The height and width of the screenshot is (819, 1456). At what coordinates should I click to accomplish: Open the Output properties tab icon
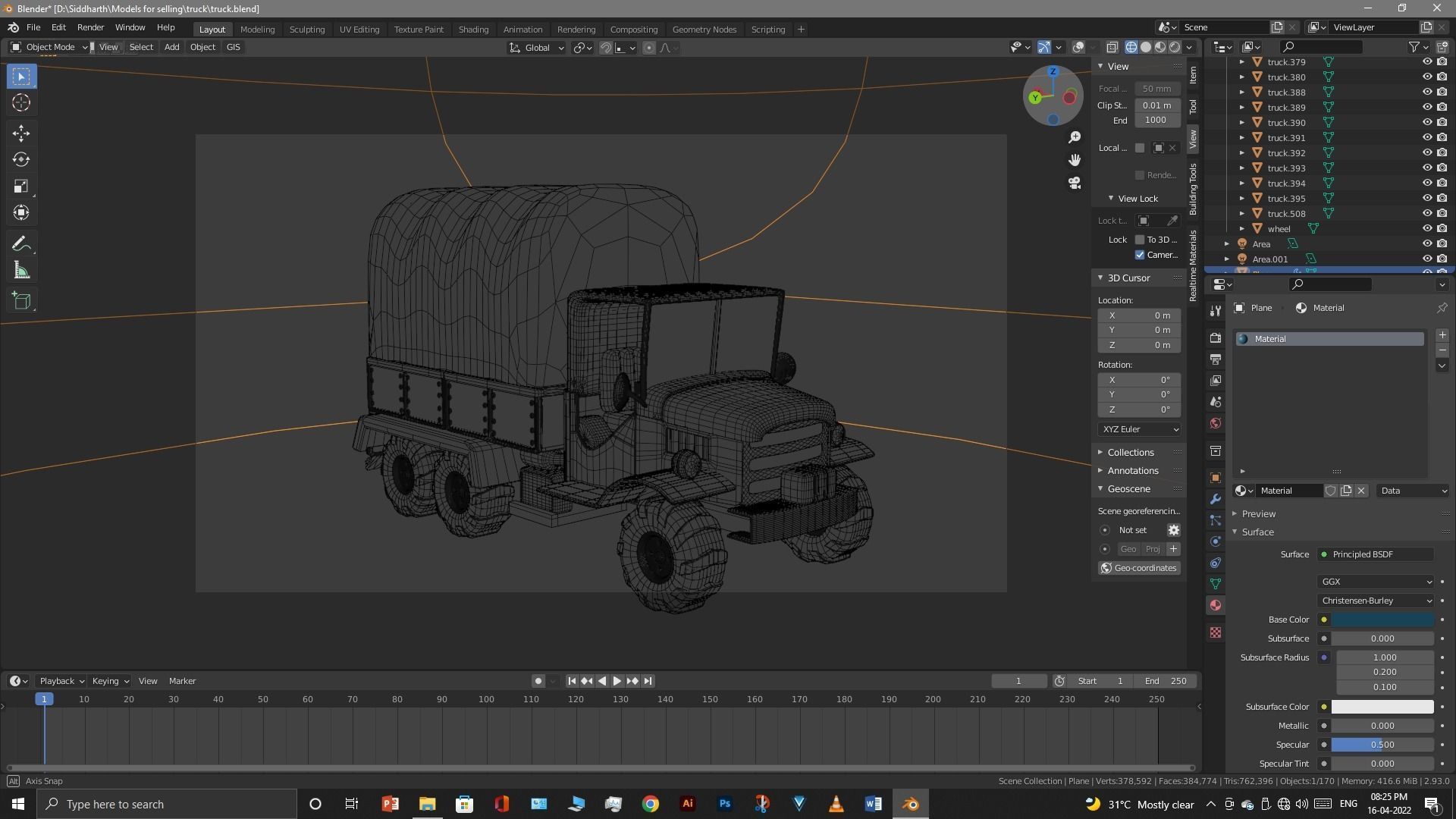tap(1216, 359)
